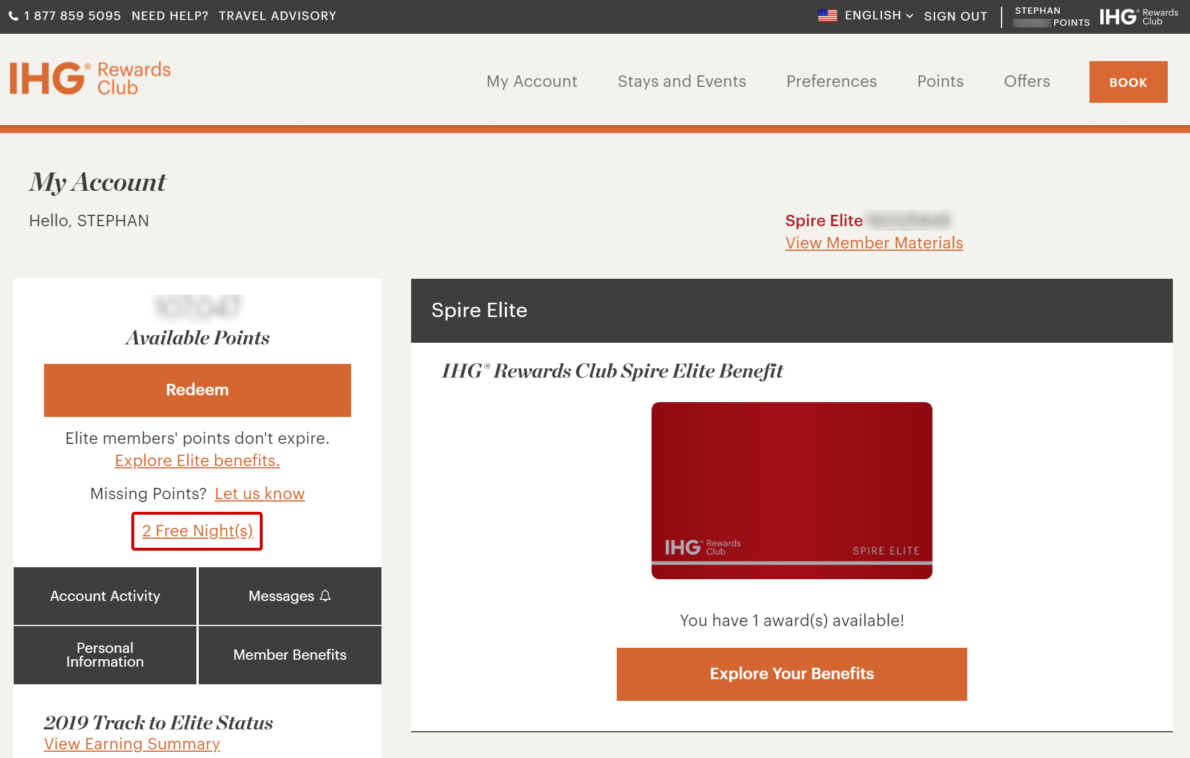The width and height of the screenshot is (1190, 758).
Task: Open the Offers menu
Action: (x=1027, y=81)
